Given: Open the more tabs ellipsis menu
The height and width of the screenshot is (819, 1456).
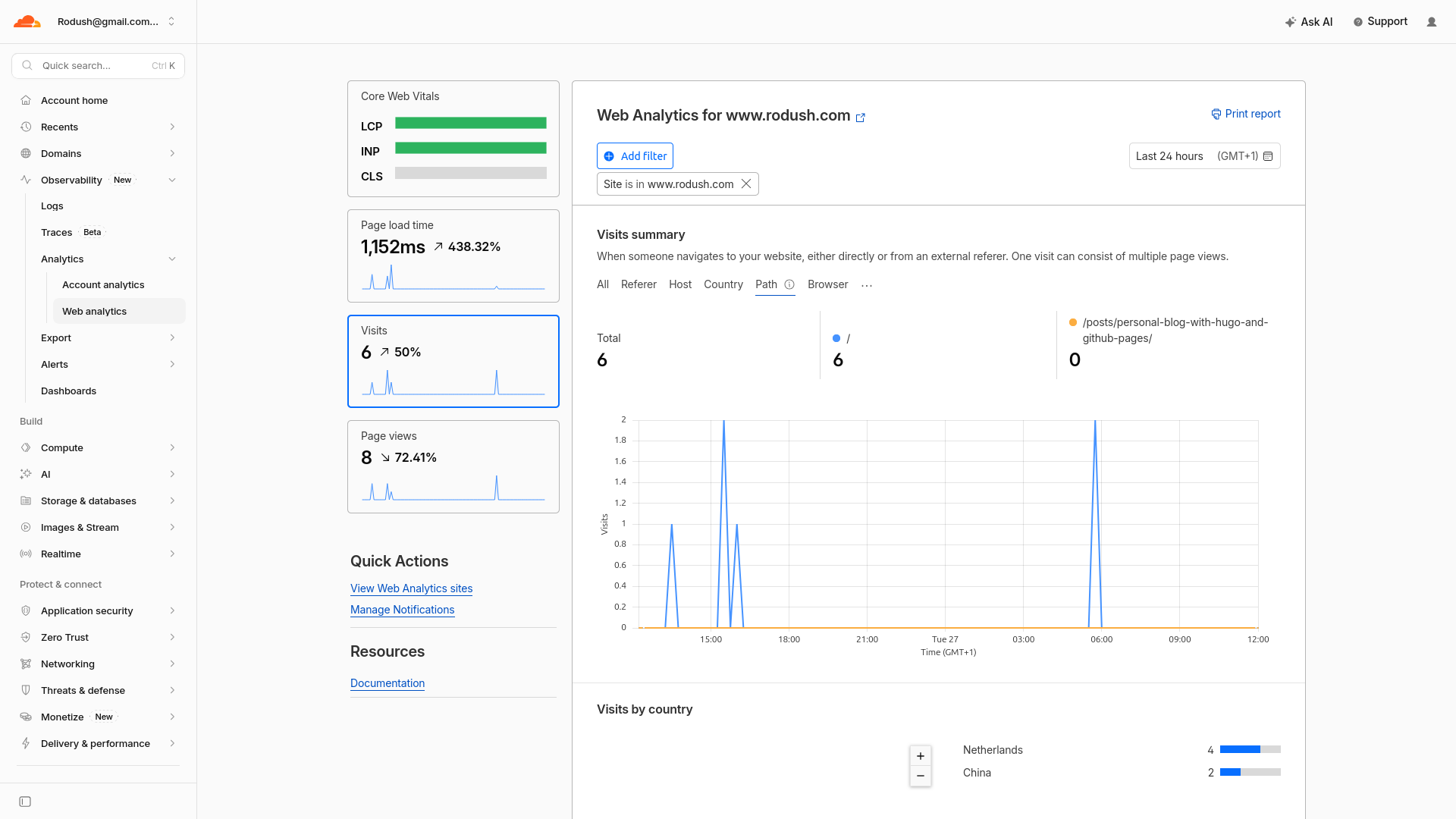Looking at the screenshot, I should click(x=867, y=285).
